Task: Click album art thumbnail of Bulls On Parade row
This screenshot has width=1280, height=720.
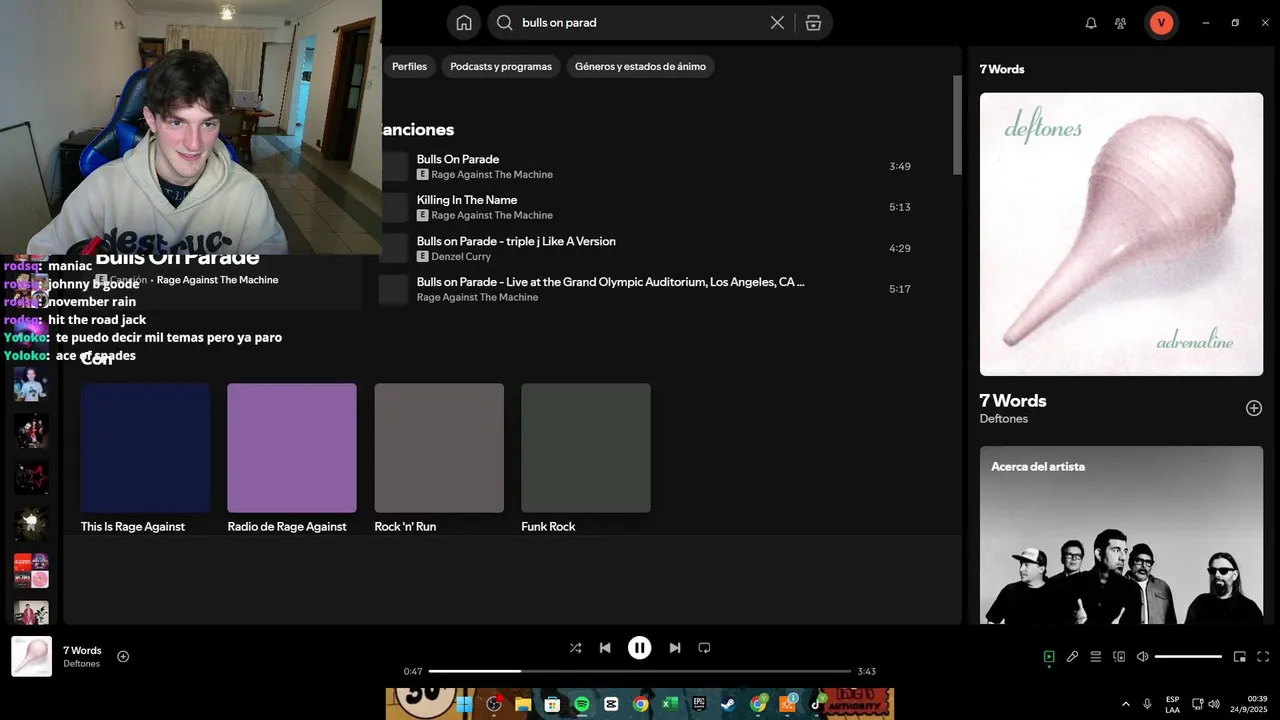Action: click(394, 167)
